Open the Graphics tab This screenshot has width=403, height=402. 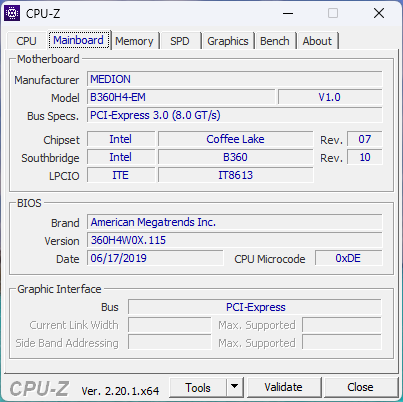click(228, 41)
